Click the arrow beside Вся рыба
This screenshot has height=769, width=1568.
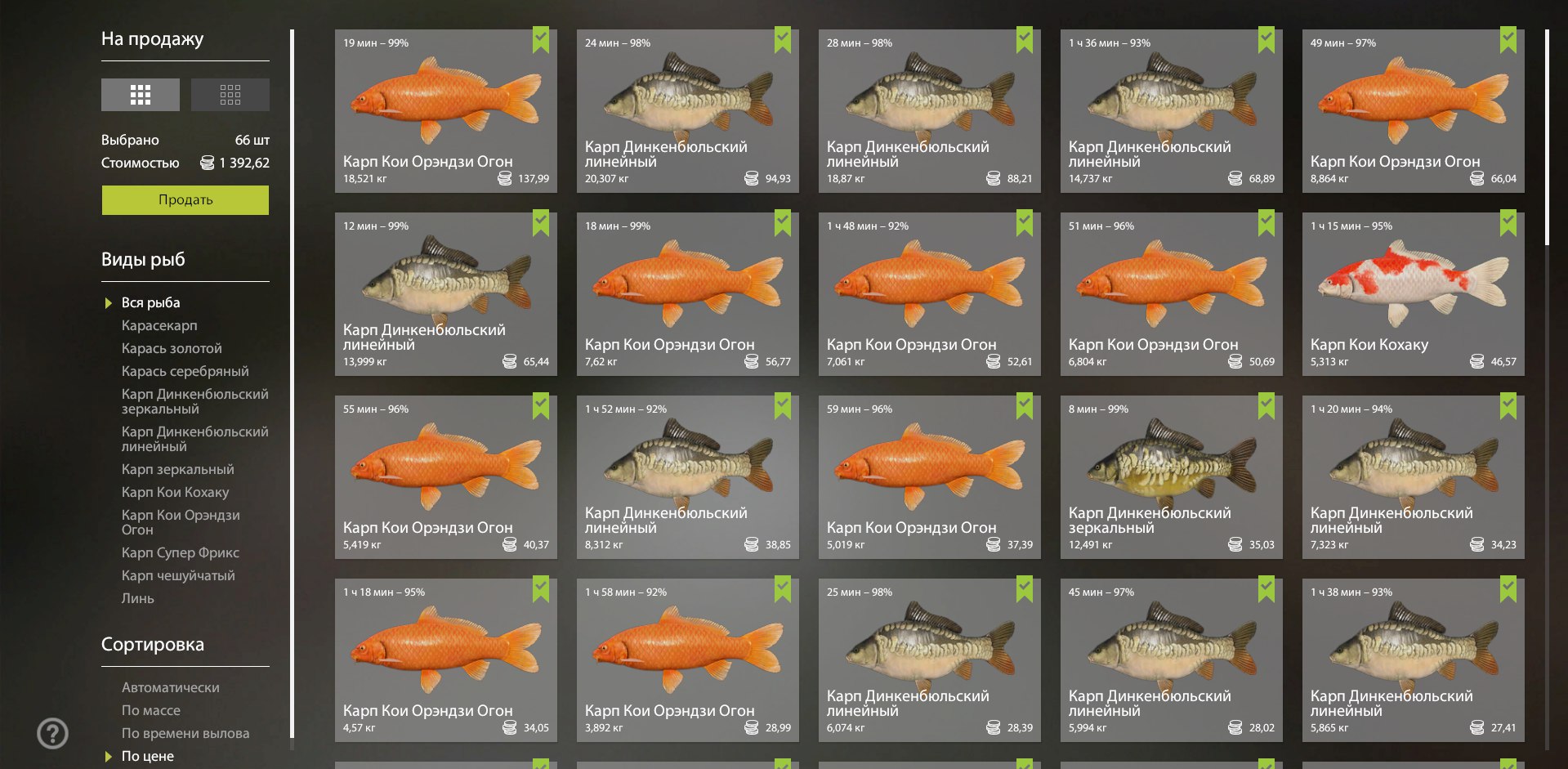tap(109, 303)
